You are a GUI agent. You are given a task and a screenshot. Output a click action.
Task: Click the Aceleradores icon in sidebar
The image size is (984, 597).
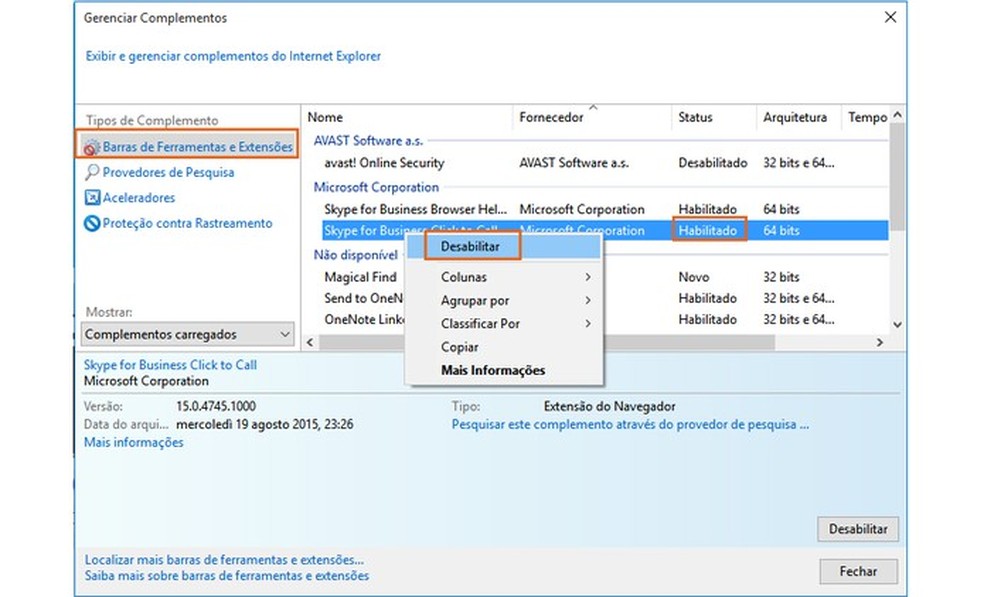[x=93, y=198]
